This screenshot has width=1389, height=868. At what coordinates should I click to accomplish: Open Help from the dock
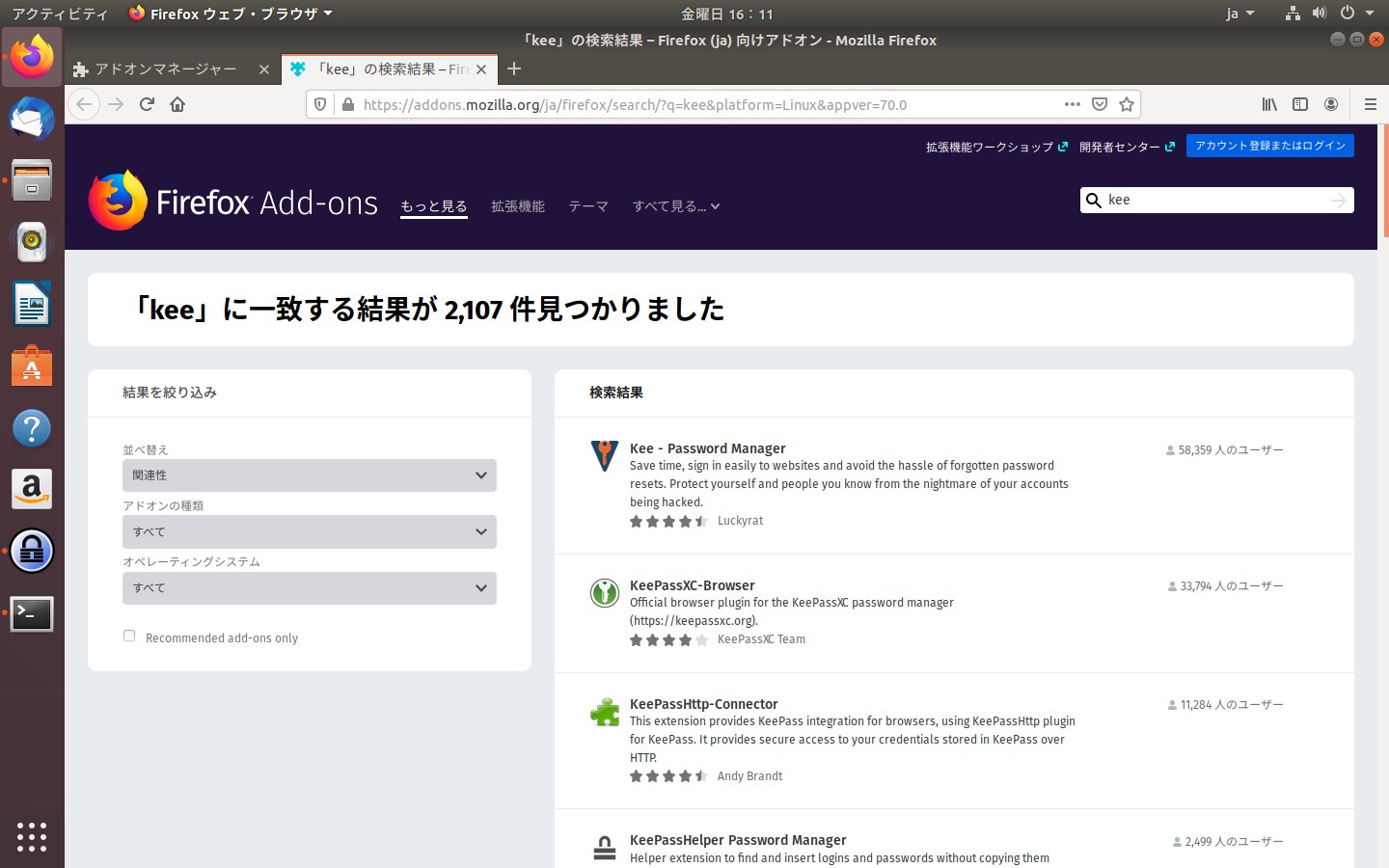click(x=32, y=428)
